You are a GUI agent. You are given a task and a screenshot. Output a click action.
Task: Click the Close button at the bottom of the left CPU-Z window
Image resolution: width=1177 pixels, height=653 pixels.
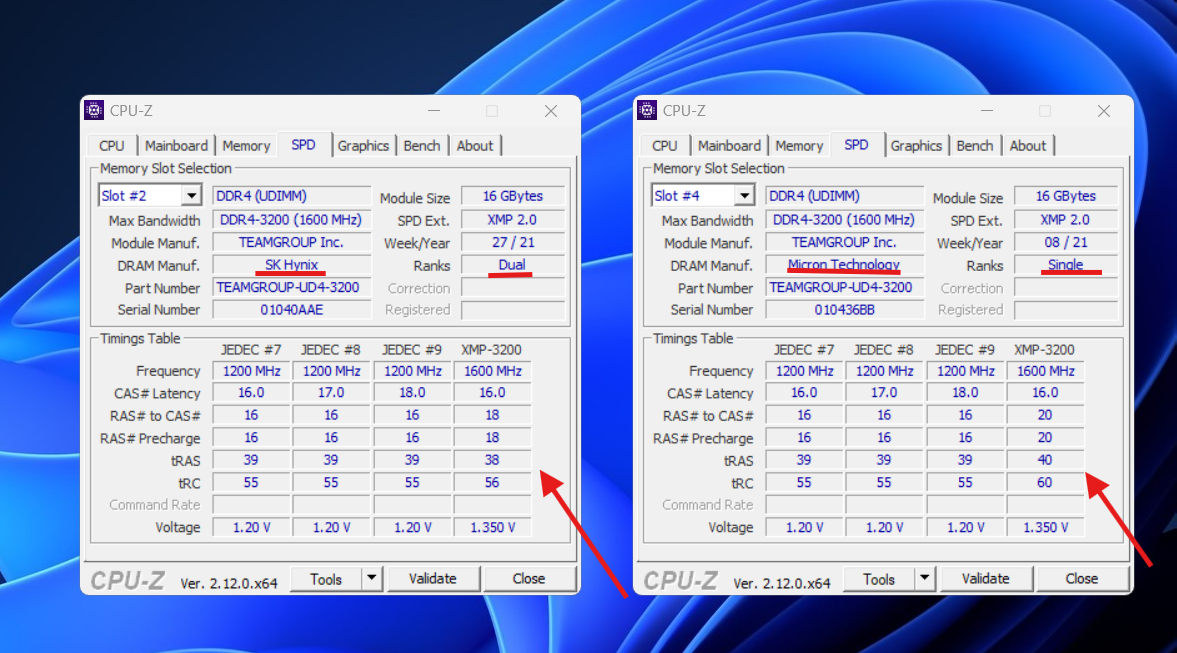coord(528,579)
